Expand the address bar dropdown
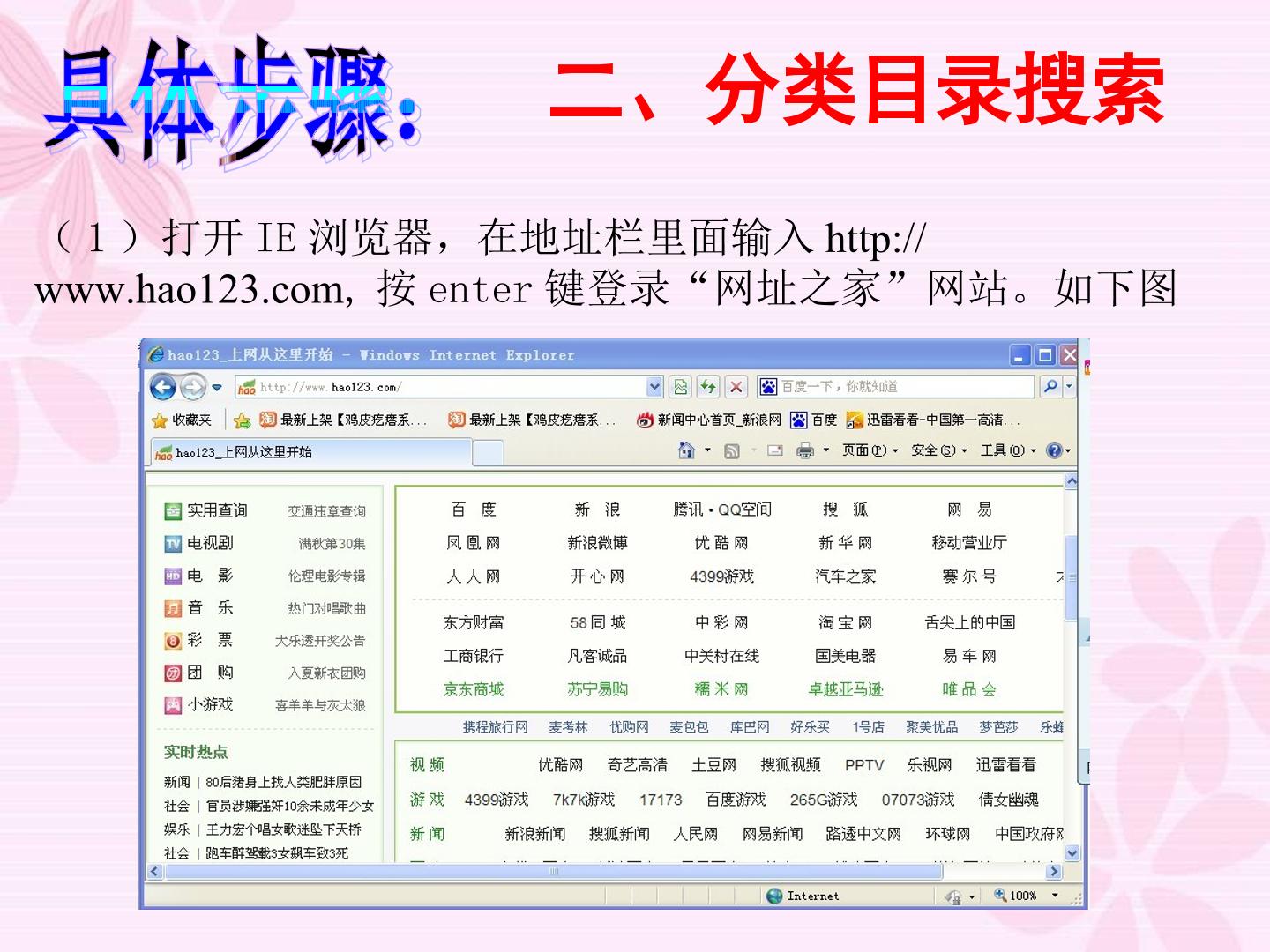The image size is (1270, 952). point(654,387)
